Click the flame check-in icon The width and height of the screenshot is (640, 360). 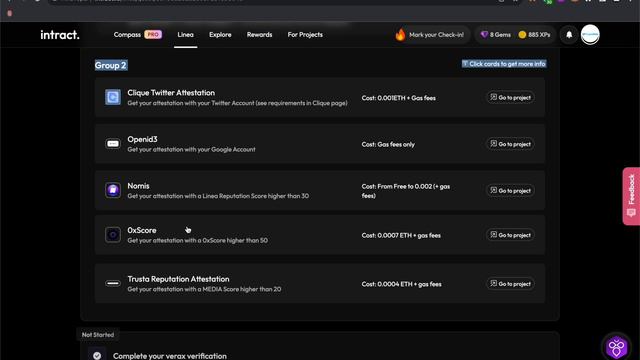coord(400,35)
